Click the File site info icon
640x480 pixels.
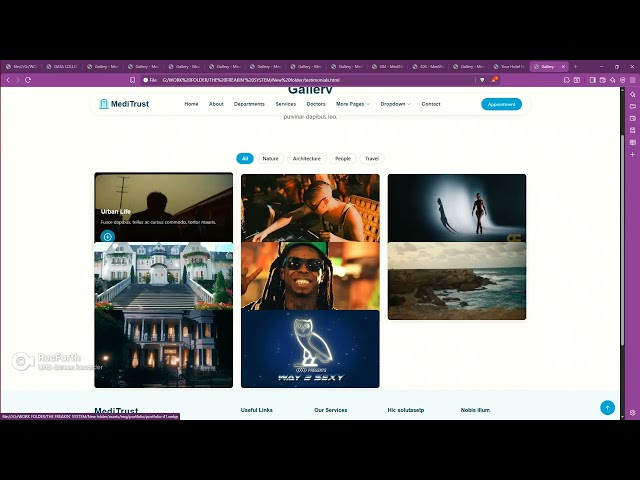coord(150,80)
